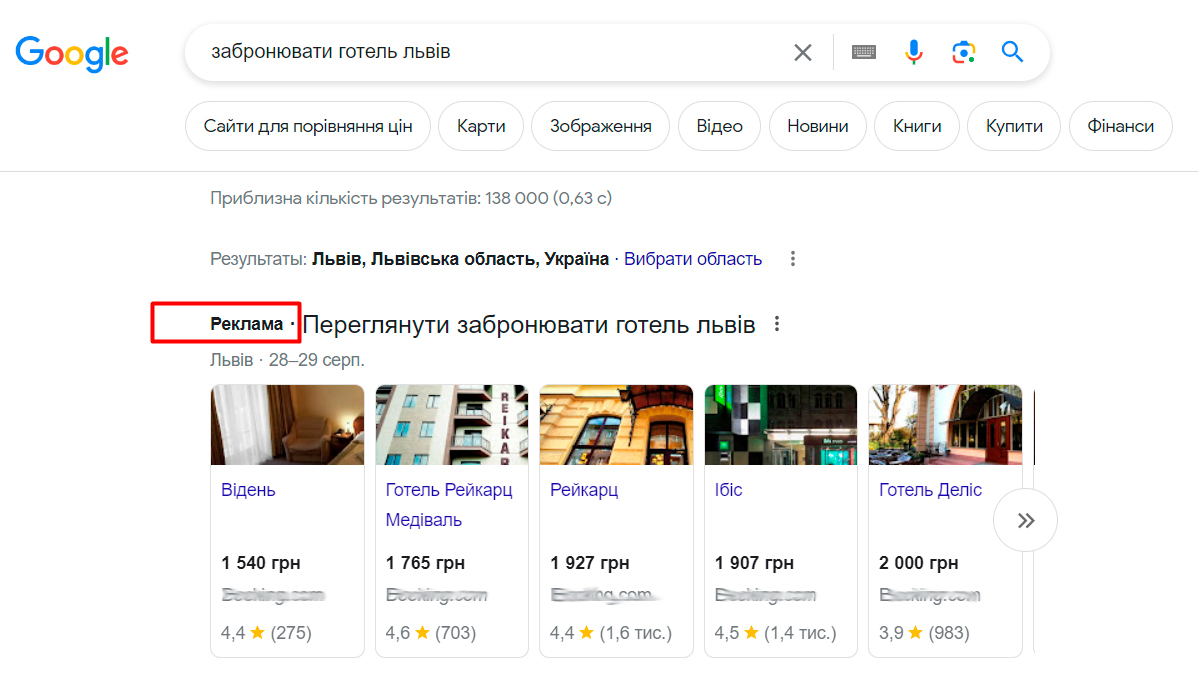1198x682 pixels.
Task: Click the Рейкарц hotel facade photo
Action: click(616, 425)
